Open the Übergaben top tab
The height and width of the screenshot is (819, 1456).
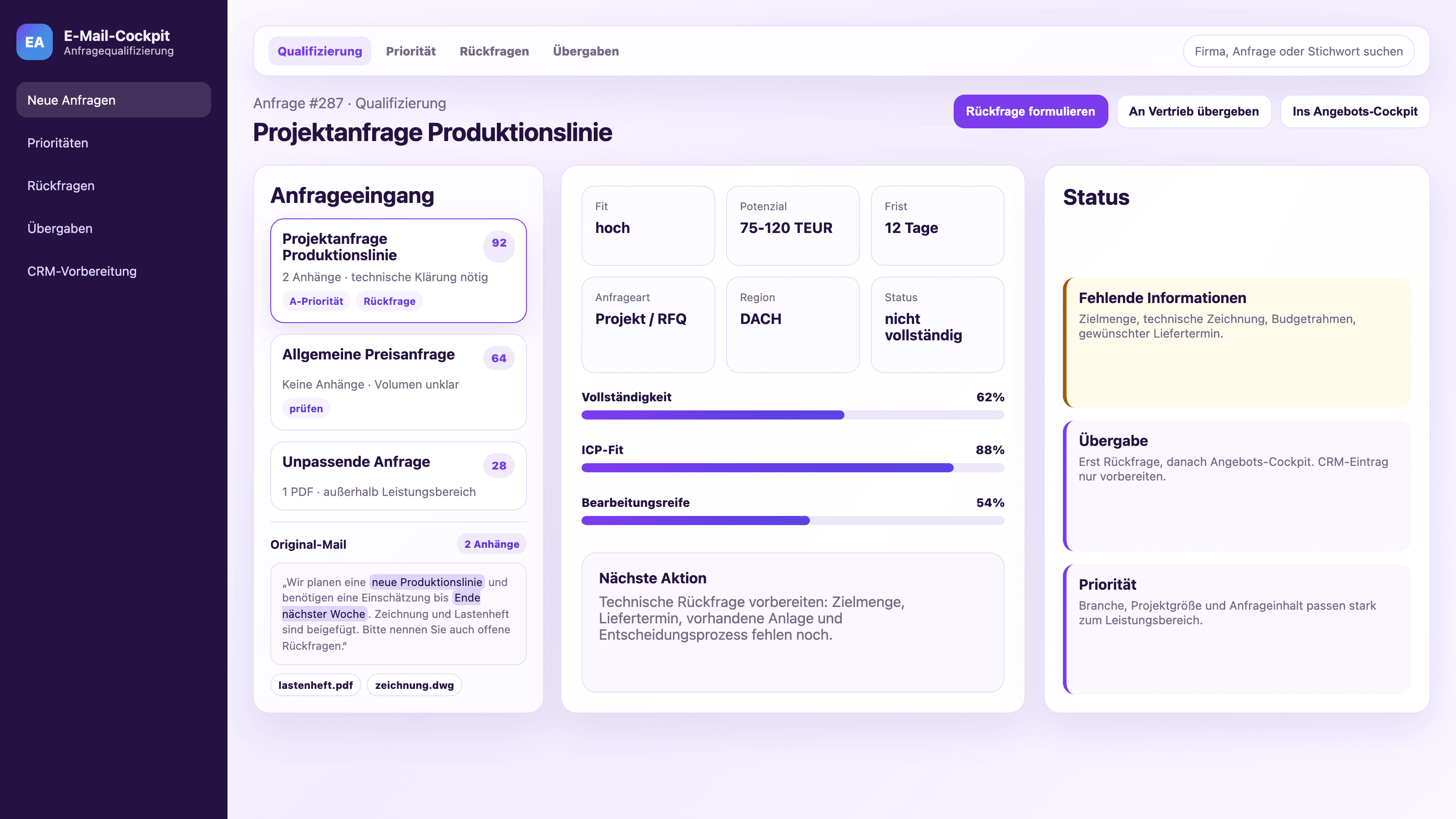586,51
